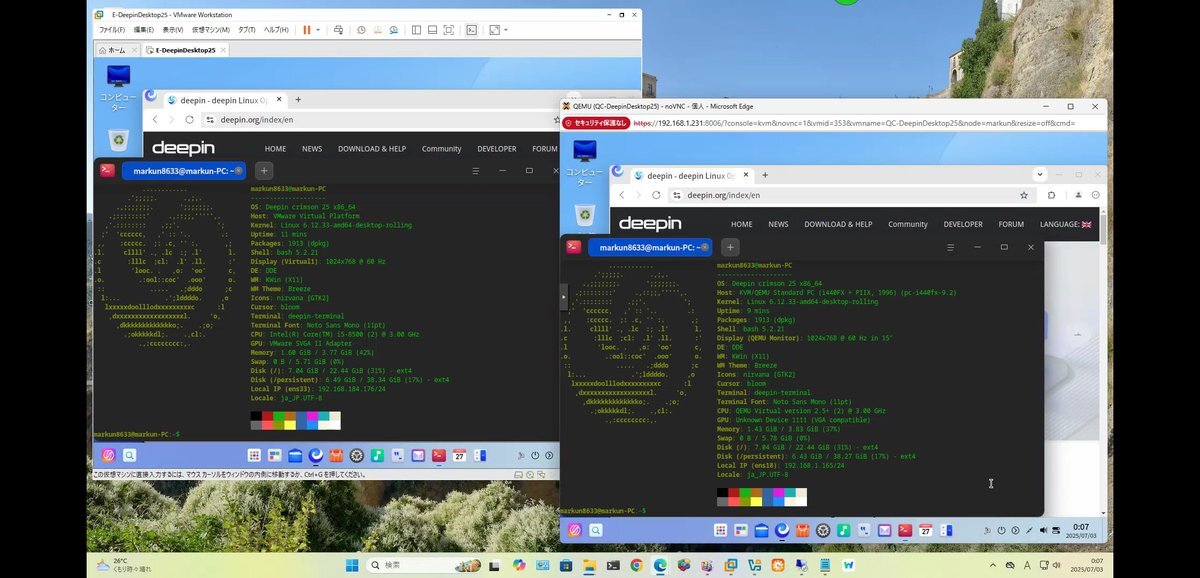Open extensions puzzle icon in QEMU guest browser
Screen dimensions: 1200x578
[x=1052, y=195]
